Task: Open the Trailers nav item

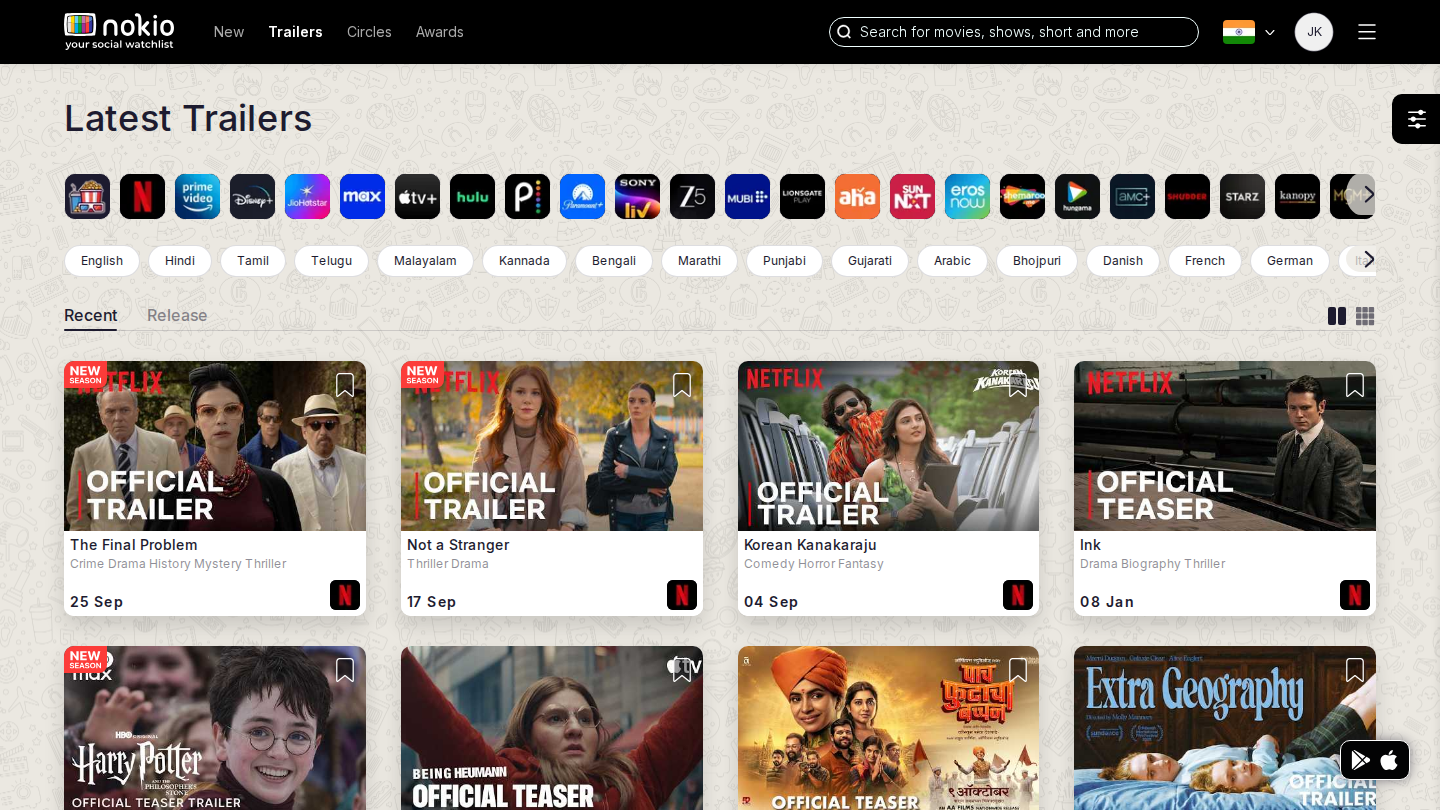Action: [295, 32]
